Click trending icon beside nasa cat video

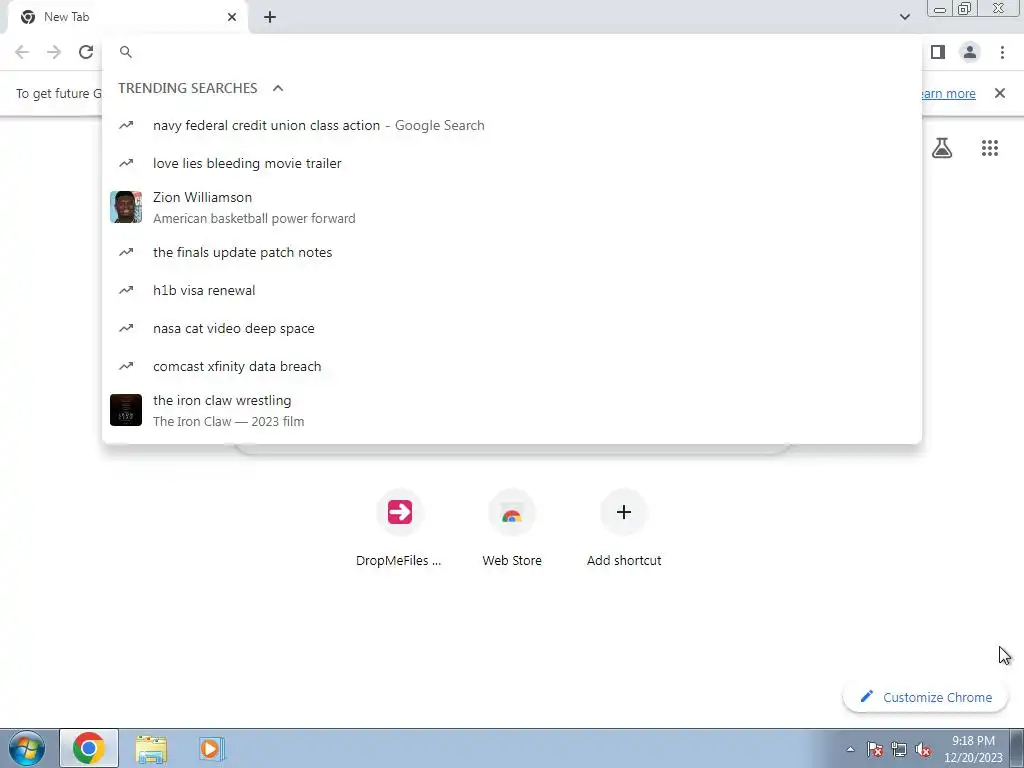[x=126, y=328]
